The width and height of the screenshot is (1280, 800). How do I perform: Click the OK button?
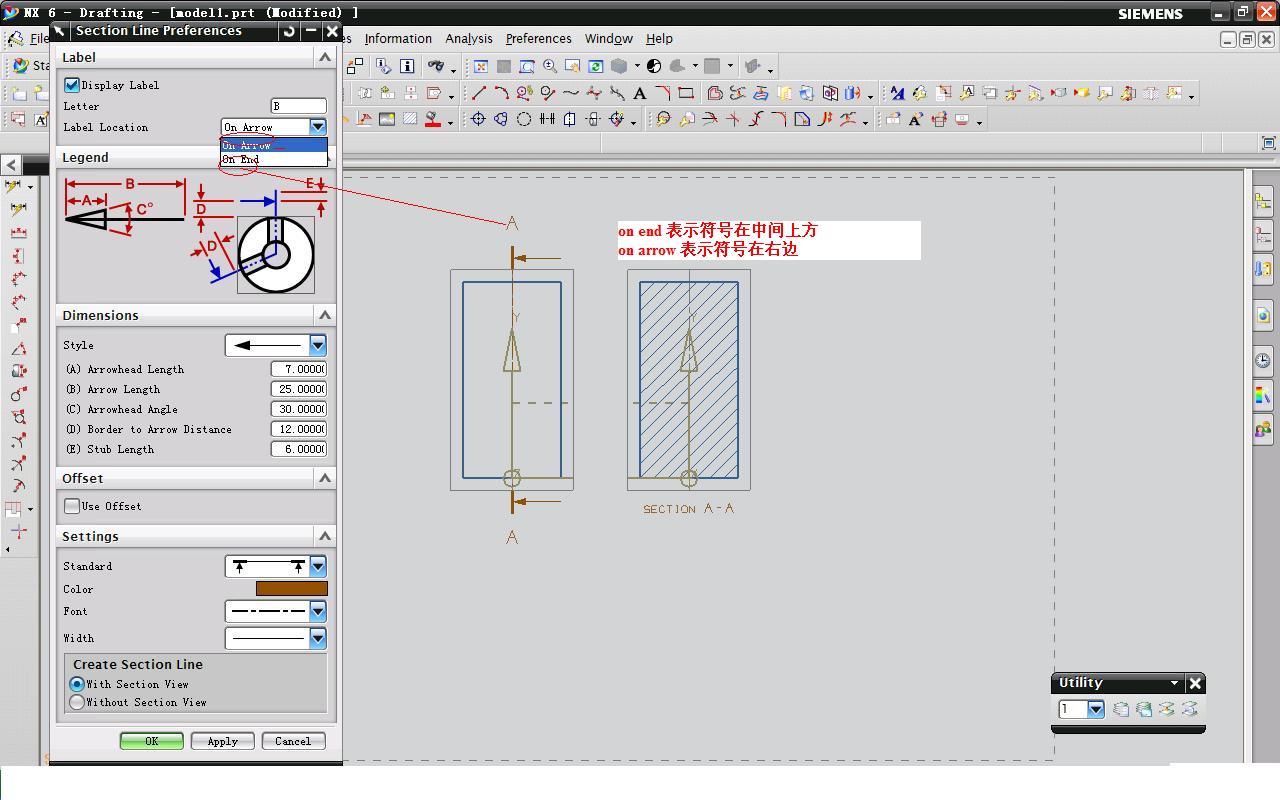click(x=152, y=741)
